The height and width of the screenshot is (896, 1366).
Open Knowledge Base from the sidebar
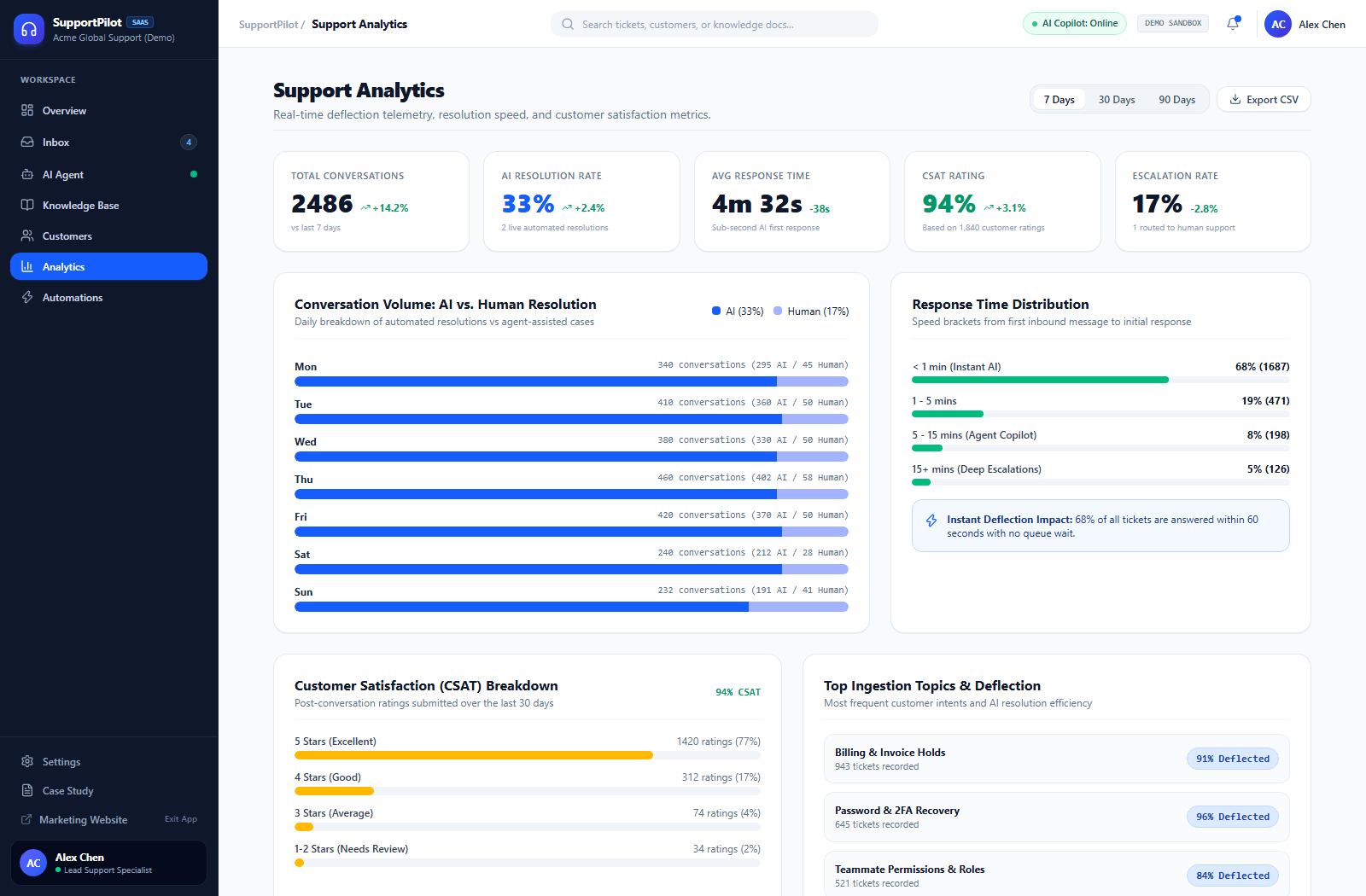108,205
